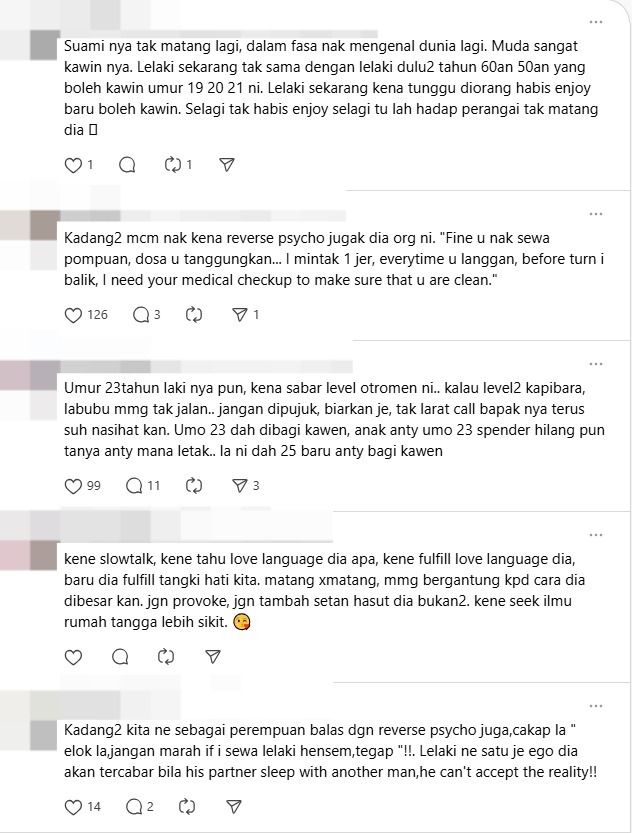This screenshot has height=833, width=632.
Task: Open more options on first comment
Action: coord(596,22)
